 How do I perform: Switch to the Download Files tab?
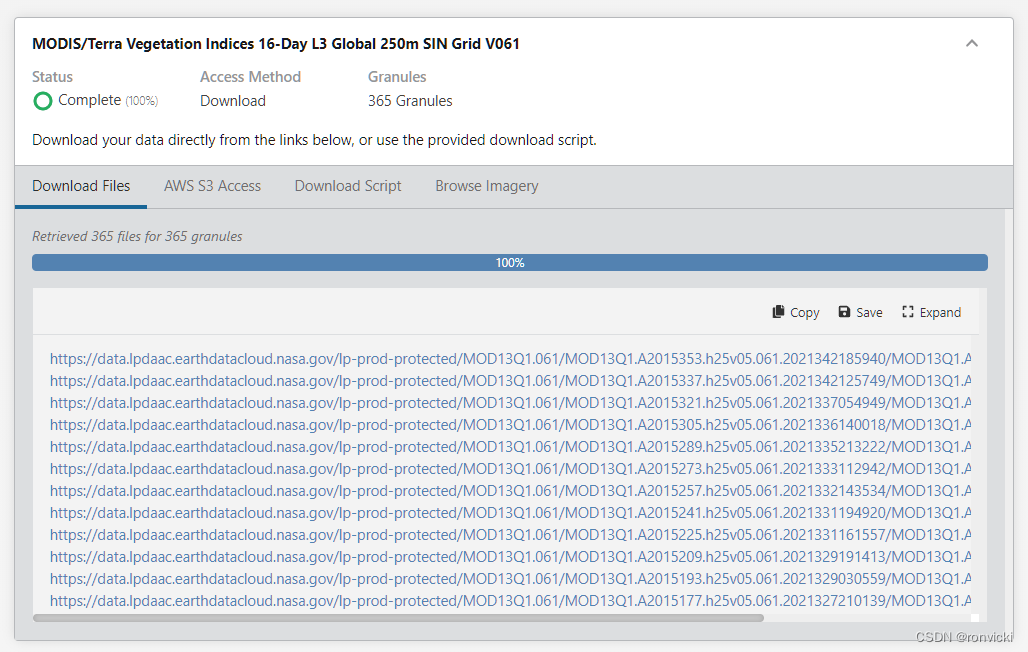click(x=81, y=186)
